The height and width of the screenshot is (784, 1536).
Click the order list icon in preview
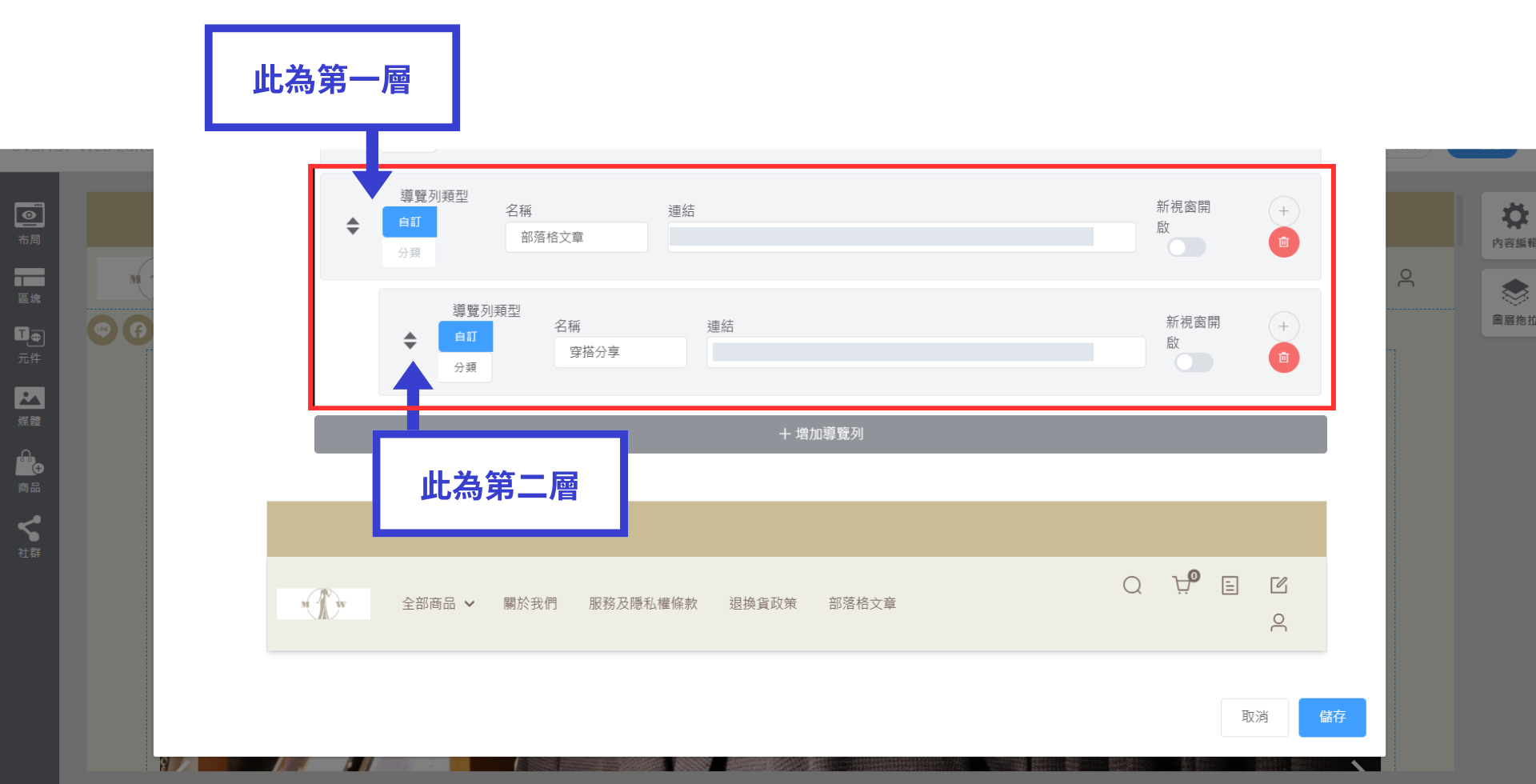(1230, 586)
